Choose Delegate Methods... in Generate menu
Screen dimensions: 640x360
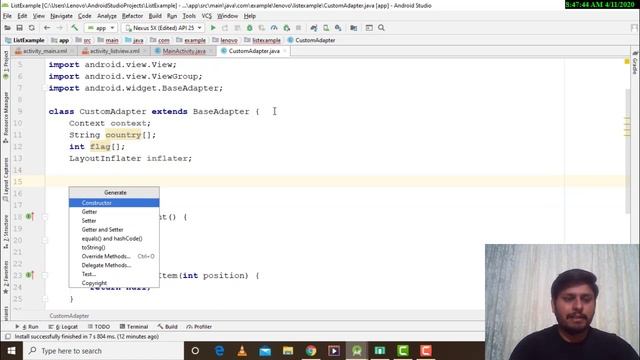[x=114, y=265]
